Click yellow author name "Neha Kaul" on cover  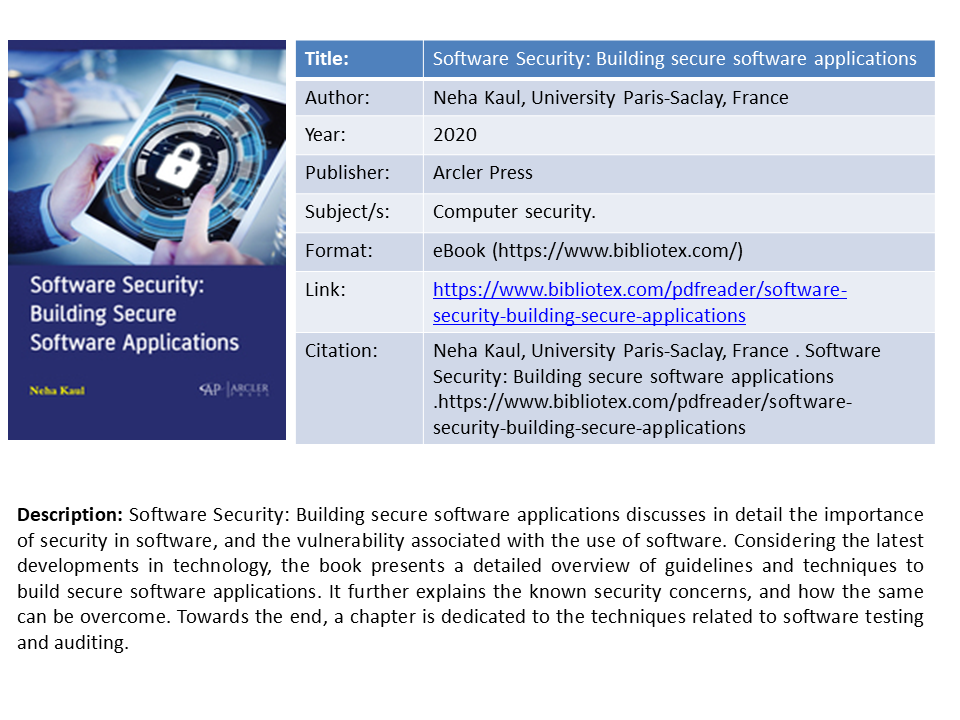(57, 391)
